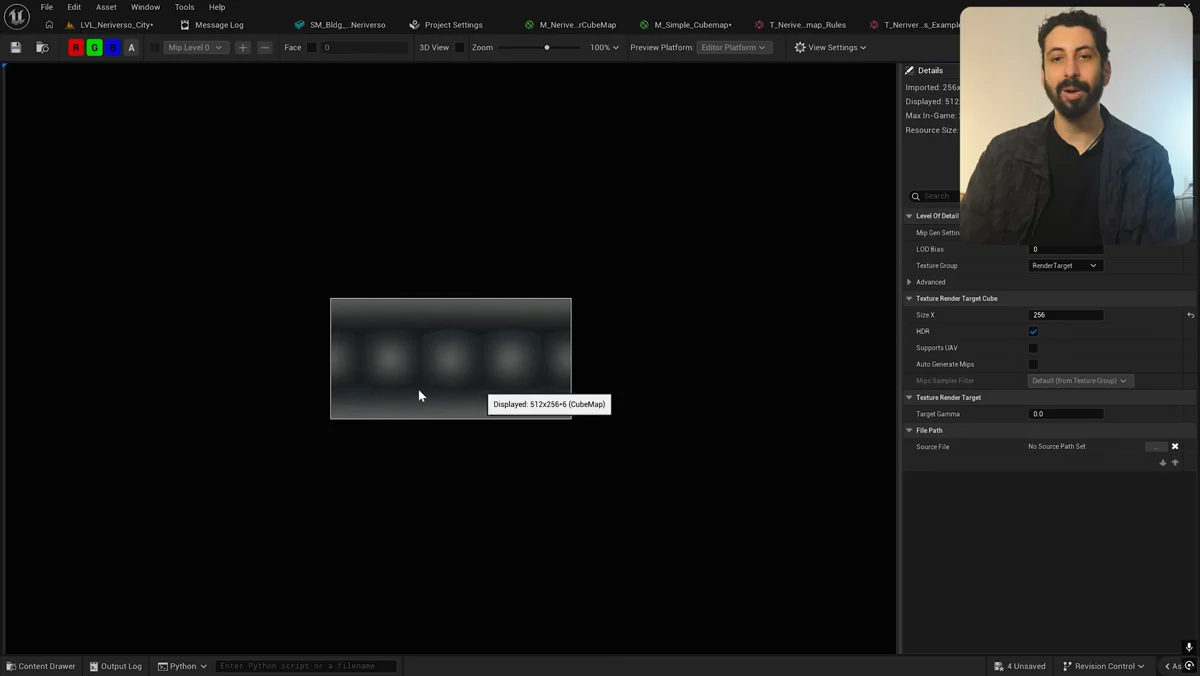The image size is (1200, 676).
Task: Click the cubemap texture preview
Action: pos(451,358)
